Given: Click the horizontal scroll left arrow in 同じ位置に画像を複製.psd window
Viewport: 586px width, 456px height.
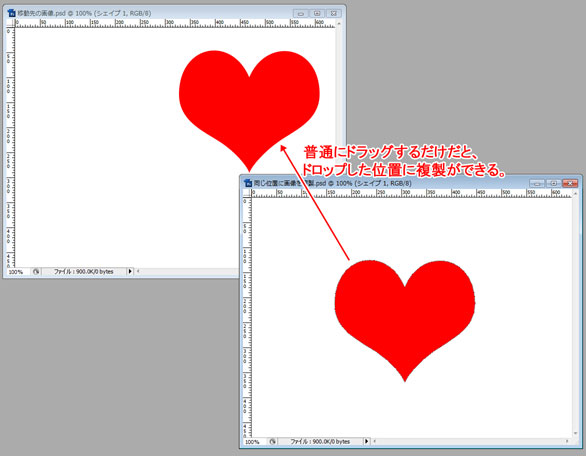Looking at the screenshot, I should [x=375, y=441].
